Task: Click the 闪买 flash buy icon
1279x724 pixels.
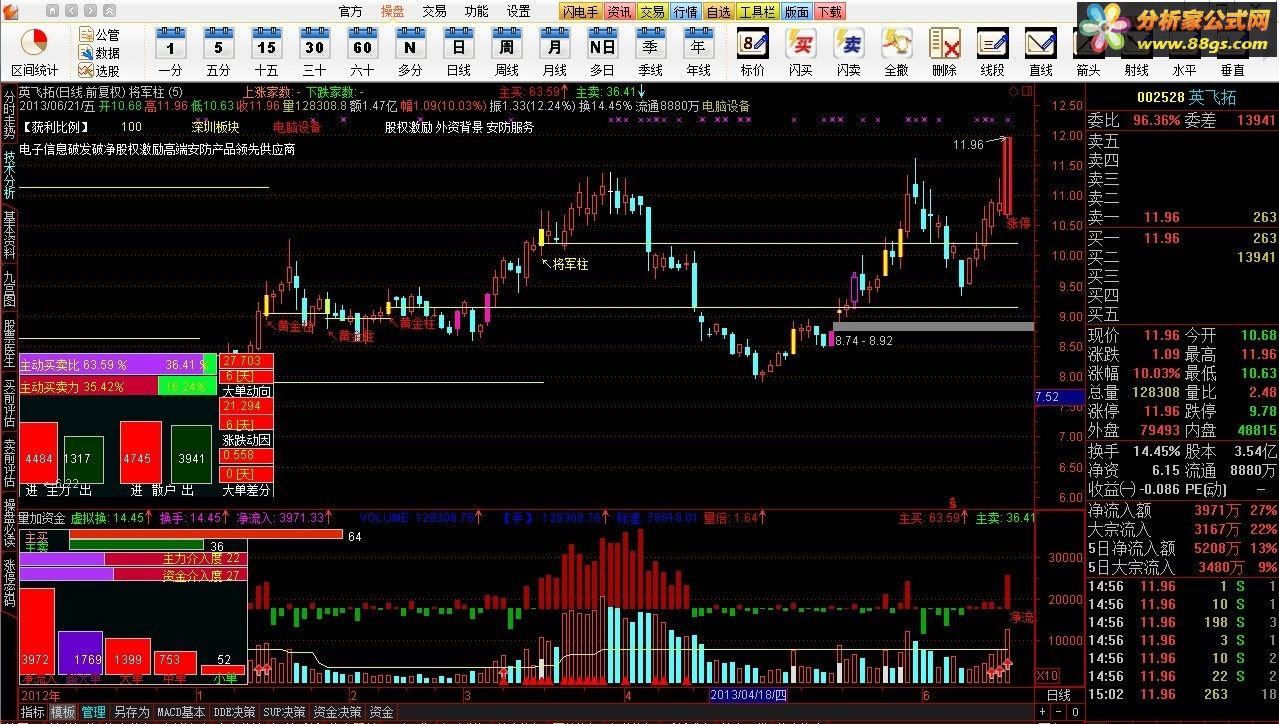Action: pyautogui.click(x=800, y=52)
